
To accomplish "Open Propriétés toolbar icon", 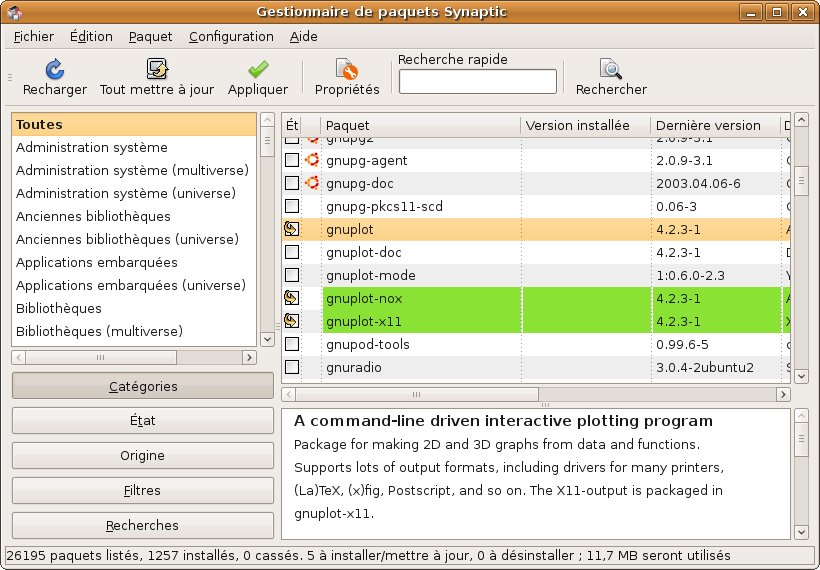I will [x=347, y=69].
